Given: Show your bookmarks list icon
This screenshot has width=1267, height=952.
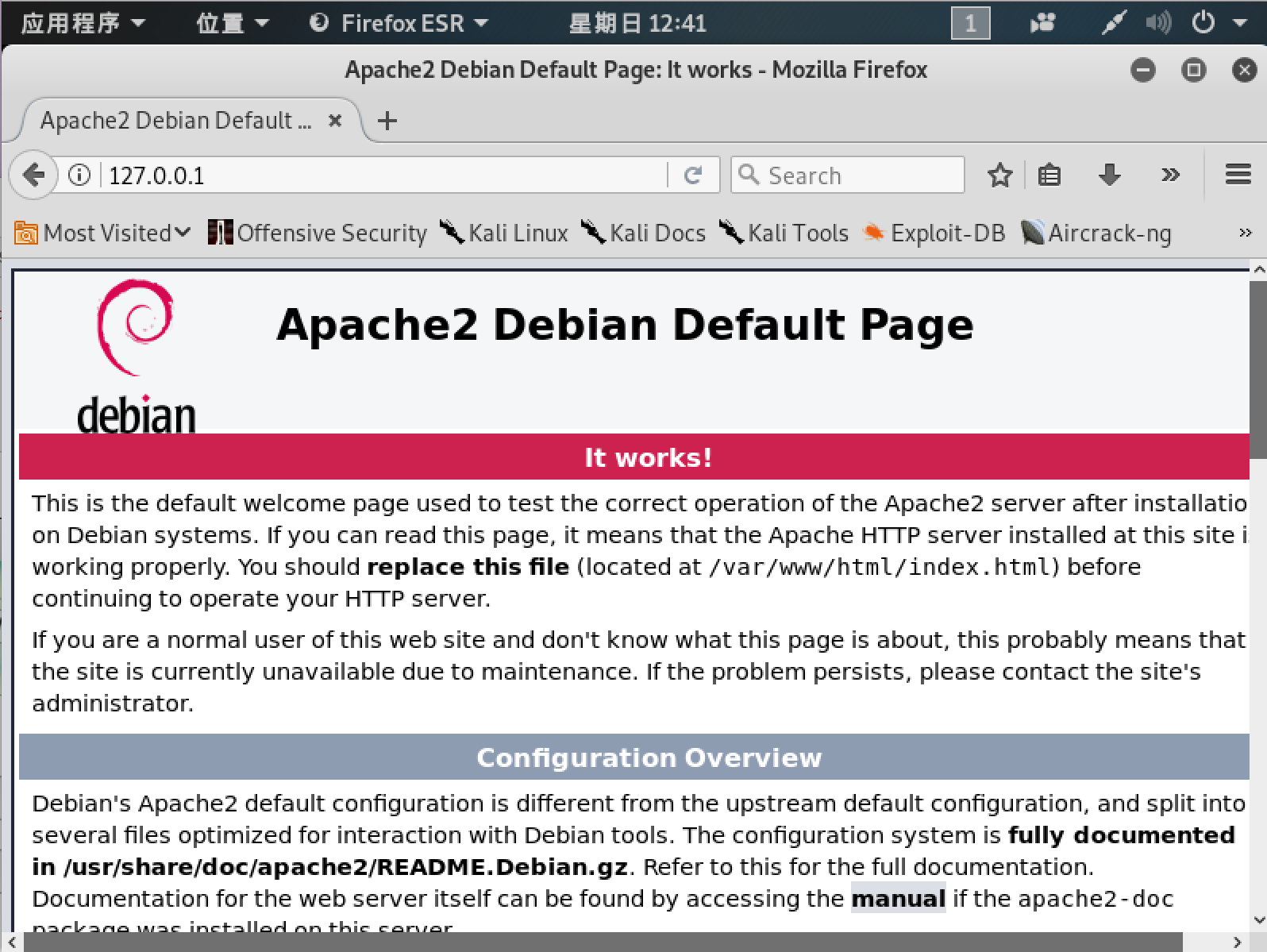Looking at the screenshot, I should tap(1049, 175).
